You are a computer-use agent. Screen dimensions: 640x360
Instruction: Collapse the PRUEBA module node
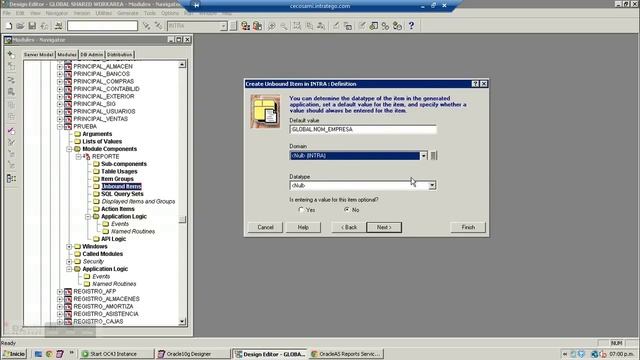click(60, 127)
